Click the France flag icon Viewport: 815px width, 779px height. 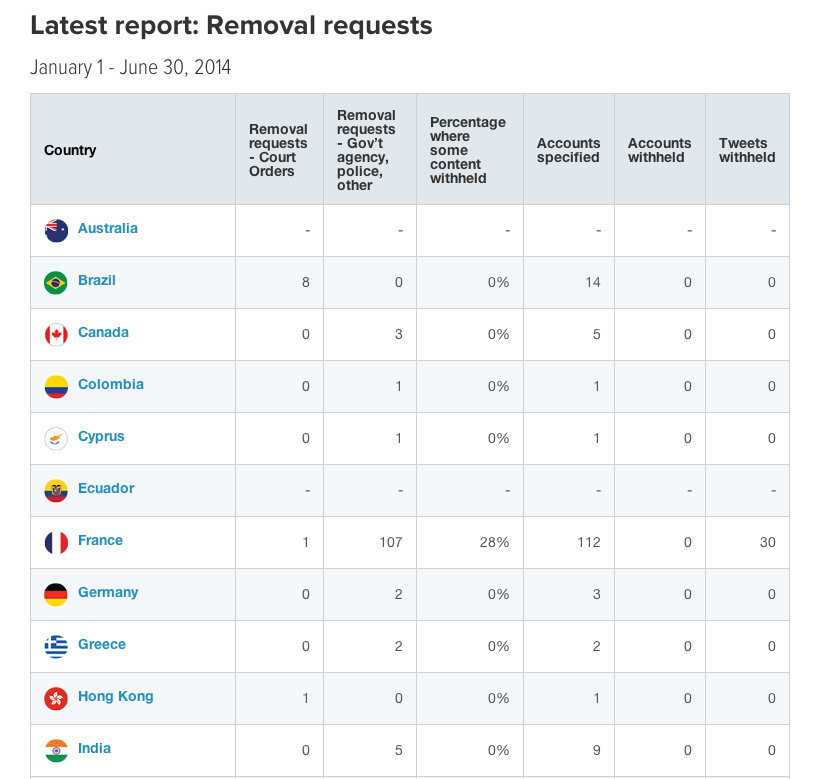(x=56, y=543)
